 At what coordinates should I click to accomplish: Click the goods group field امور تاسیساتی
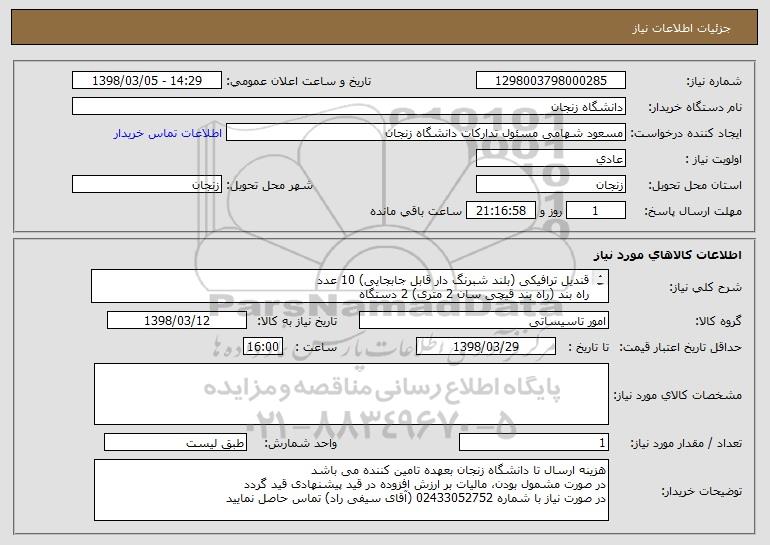[x=484, y=321]
